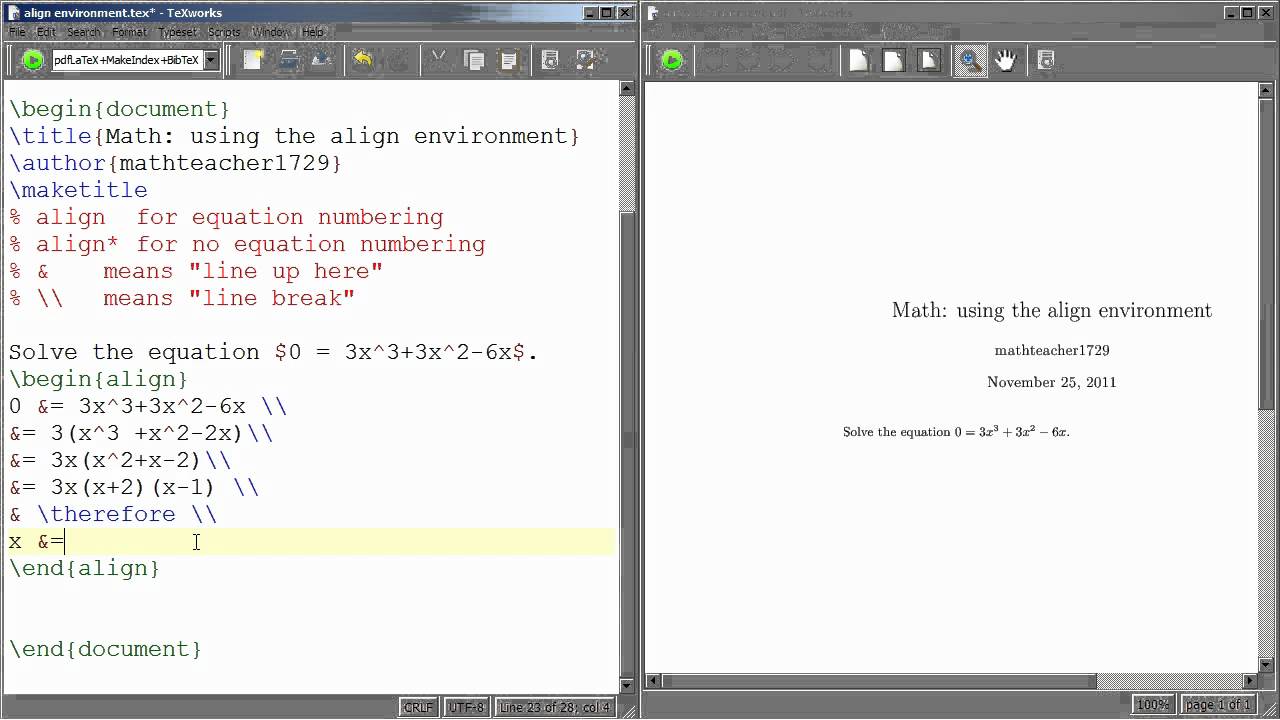
Task: Open the Help menu
Action: tap(313, 32)
